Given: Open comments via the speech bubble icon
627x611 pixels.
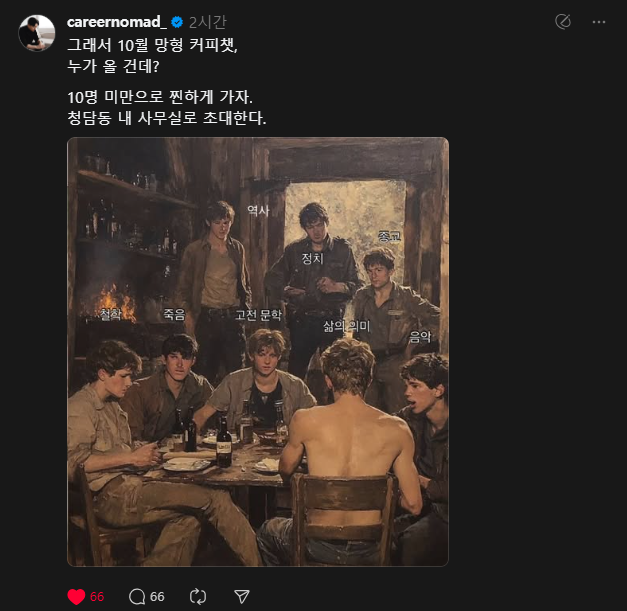Looking at the screenshot, I should coord(137,596).
